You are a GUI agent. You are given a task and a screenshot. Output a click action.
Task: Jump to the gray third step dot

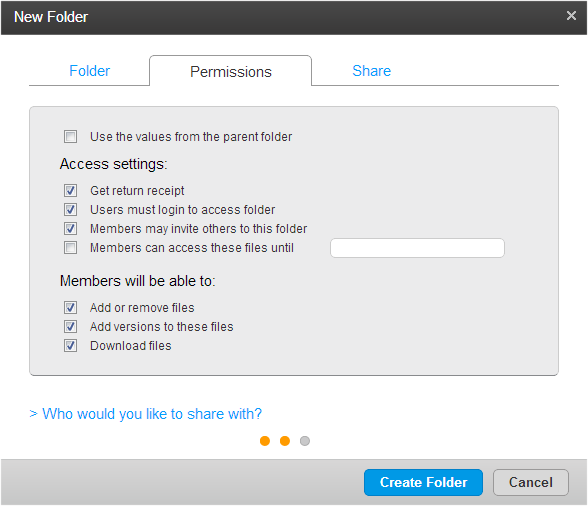click(305, 441)
